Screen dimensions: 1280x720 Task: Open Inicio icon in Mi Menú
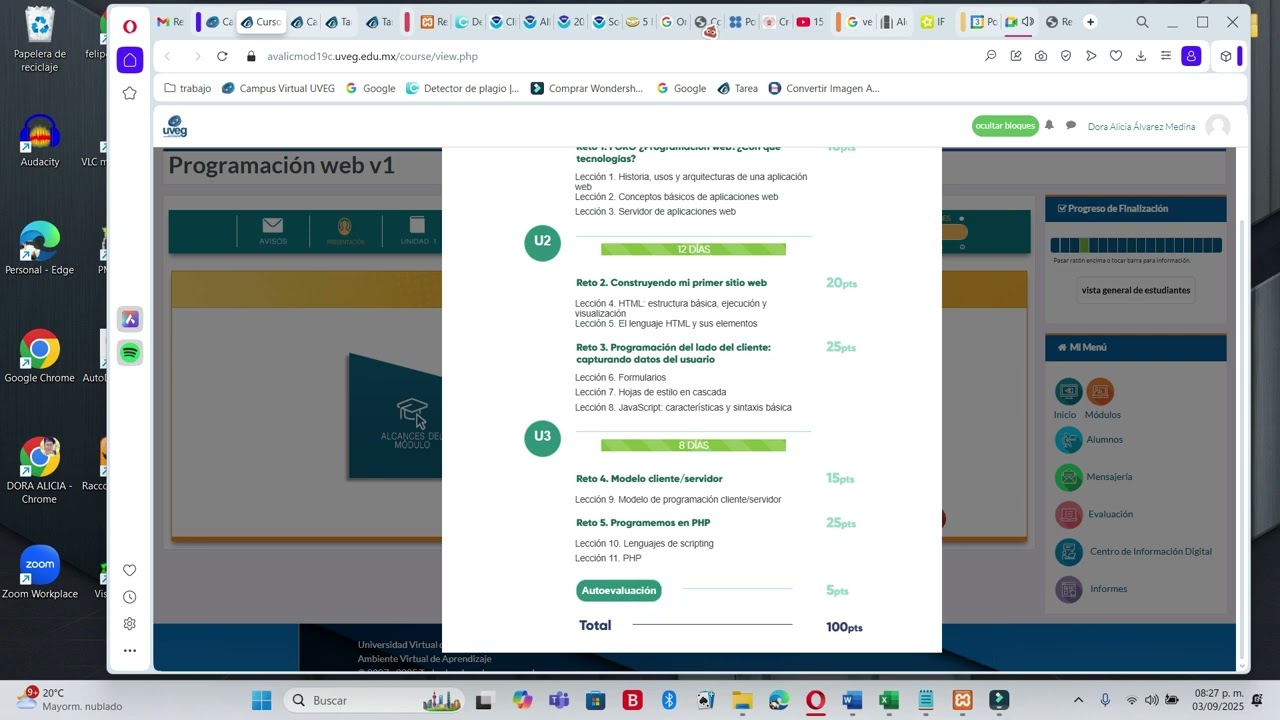(x=1068, y=391)
